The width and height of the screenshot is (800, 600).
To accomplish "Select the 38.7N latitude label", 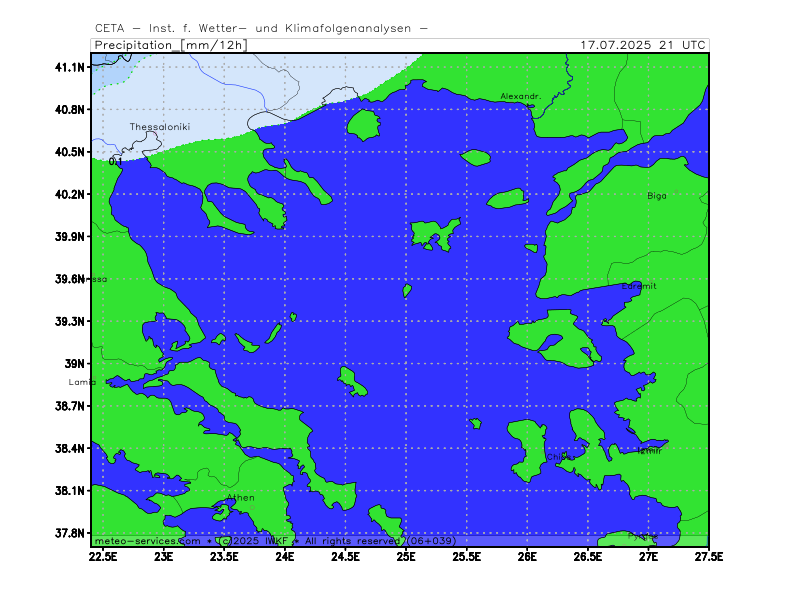I will click(x=70, y=406).
